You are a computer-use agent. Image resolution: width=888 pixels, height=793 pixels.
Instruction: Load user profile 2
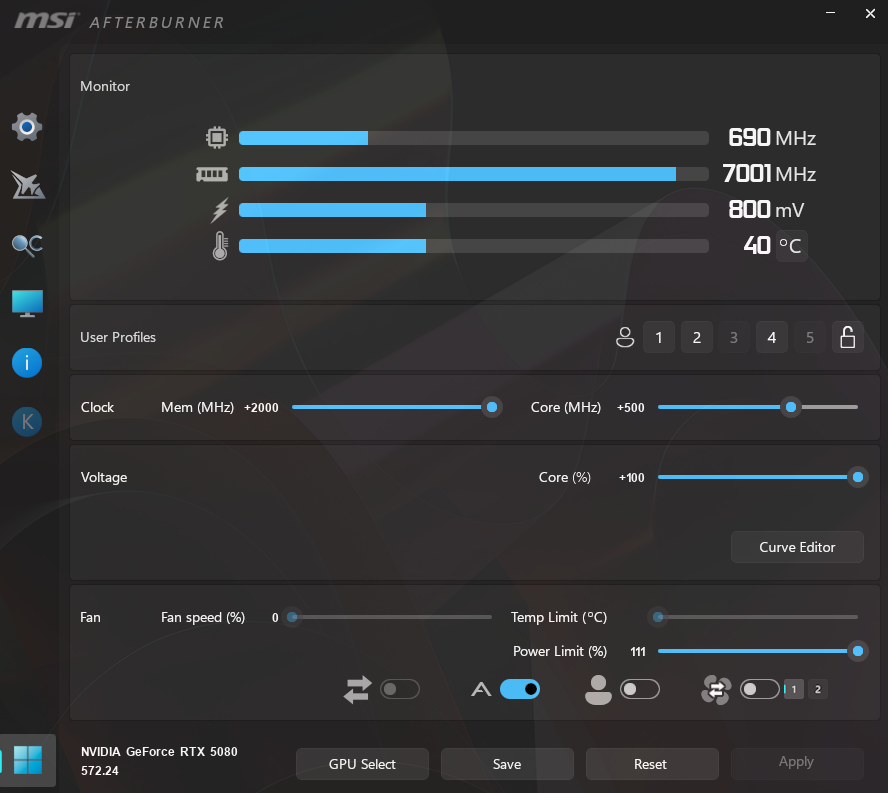tap(697, 338)
